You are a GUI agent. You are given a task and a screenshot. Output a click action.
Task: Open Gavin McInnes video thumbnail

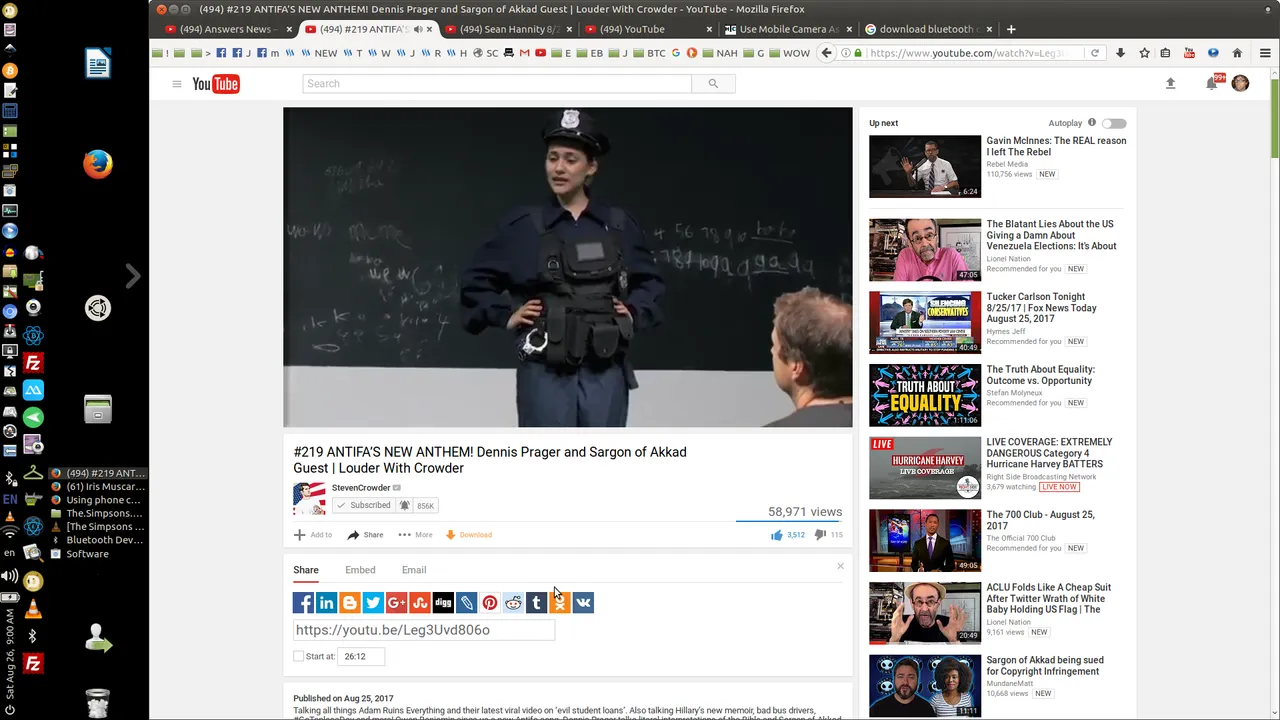pyautogui.click(x=925, y=166)
